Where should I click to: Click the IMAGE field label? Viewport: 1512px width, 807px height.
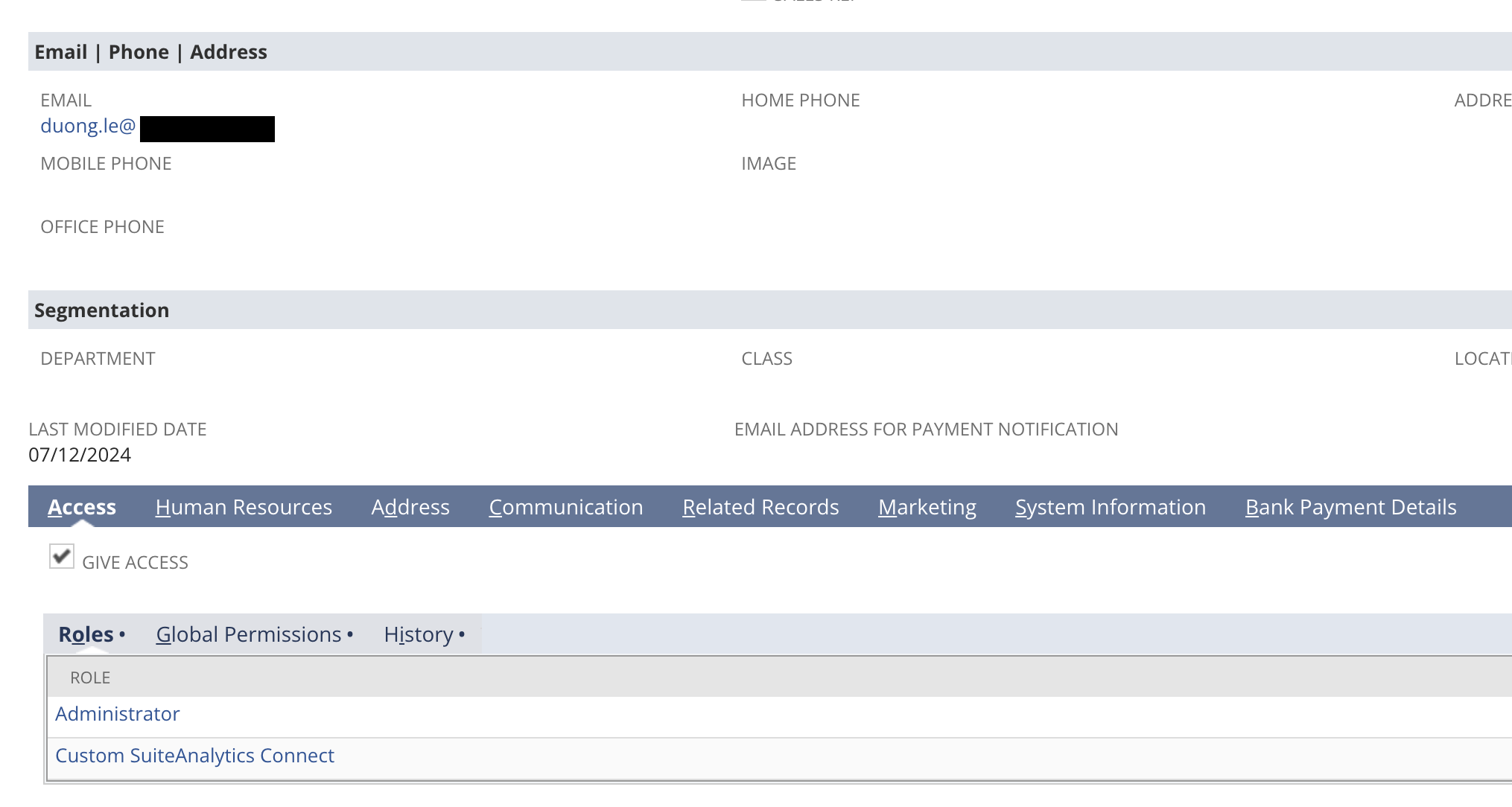(769, 164)
